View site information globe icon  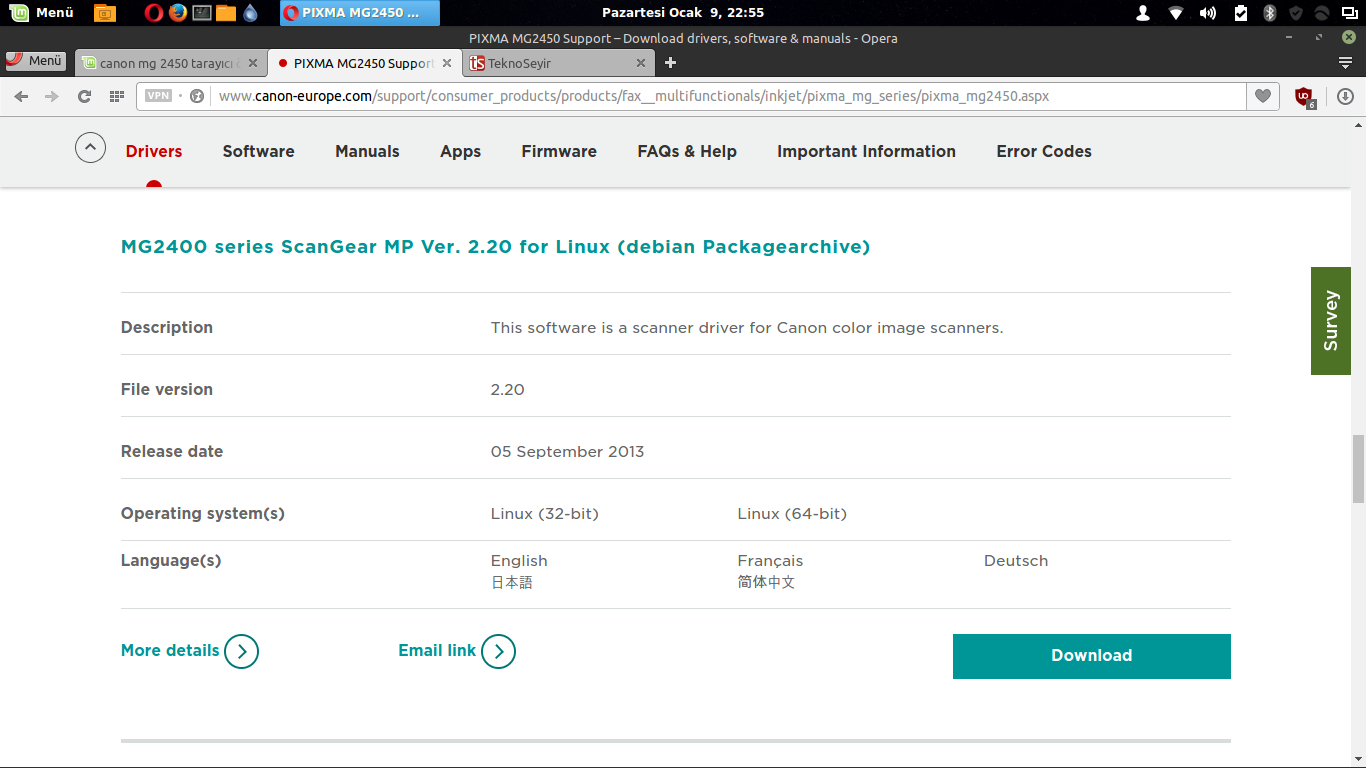197,97
